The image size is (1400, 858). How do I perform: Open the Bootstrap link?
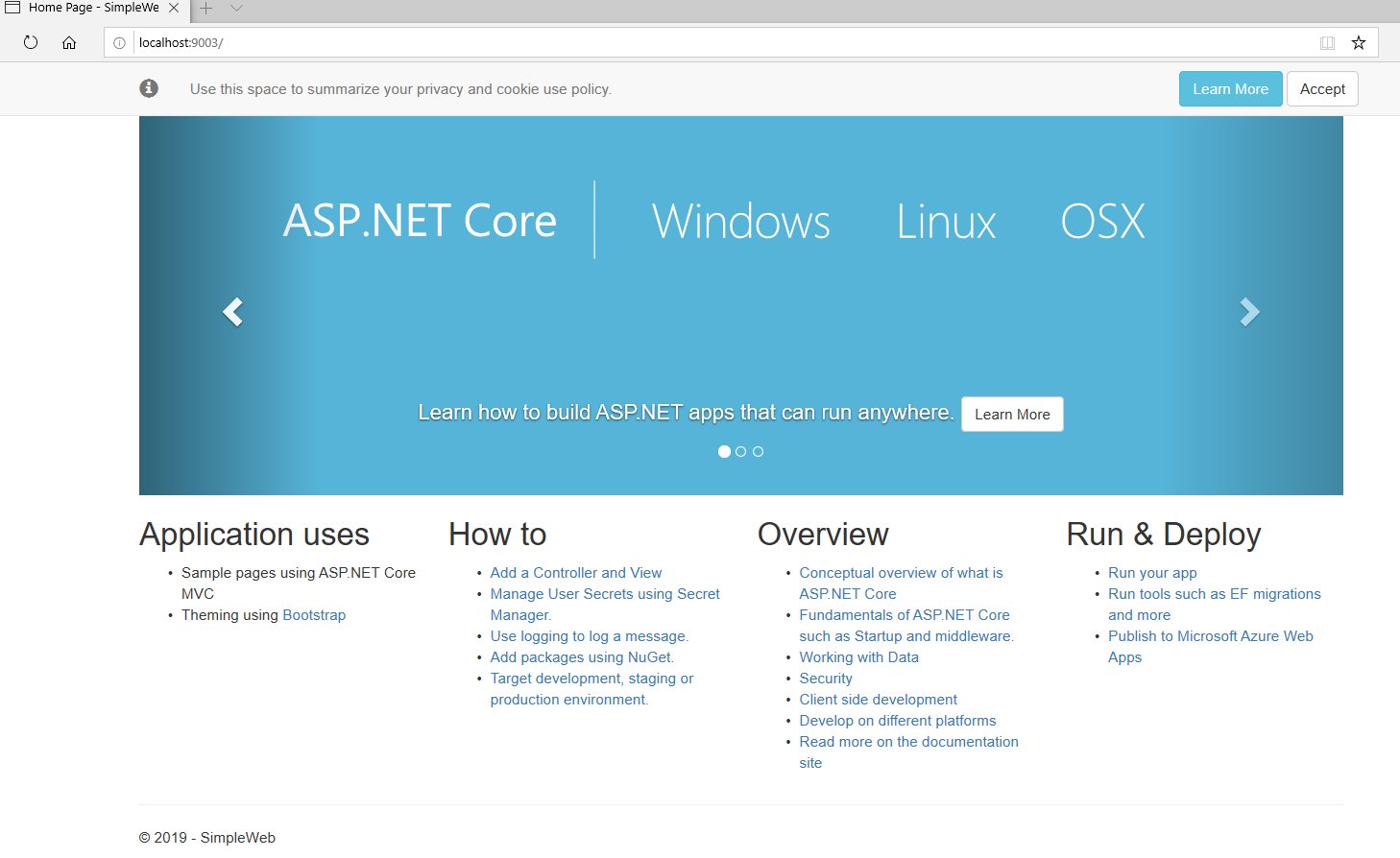point(314,615)
